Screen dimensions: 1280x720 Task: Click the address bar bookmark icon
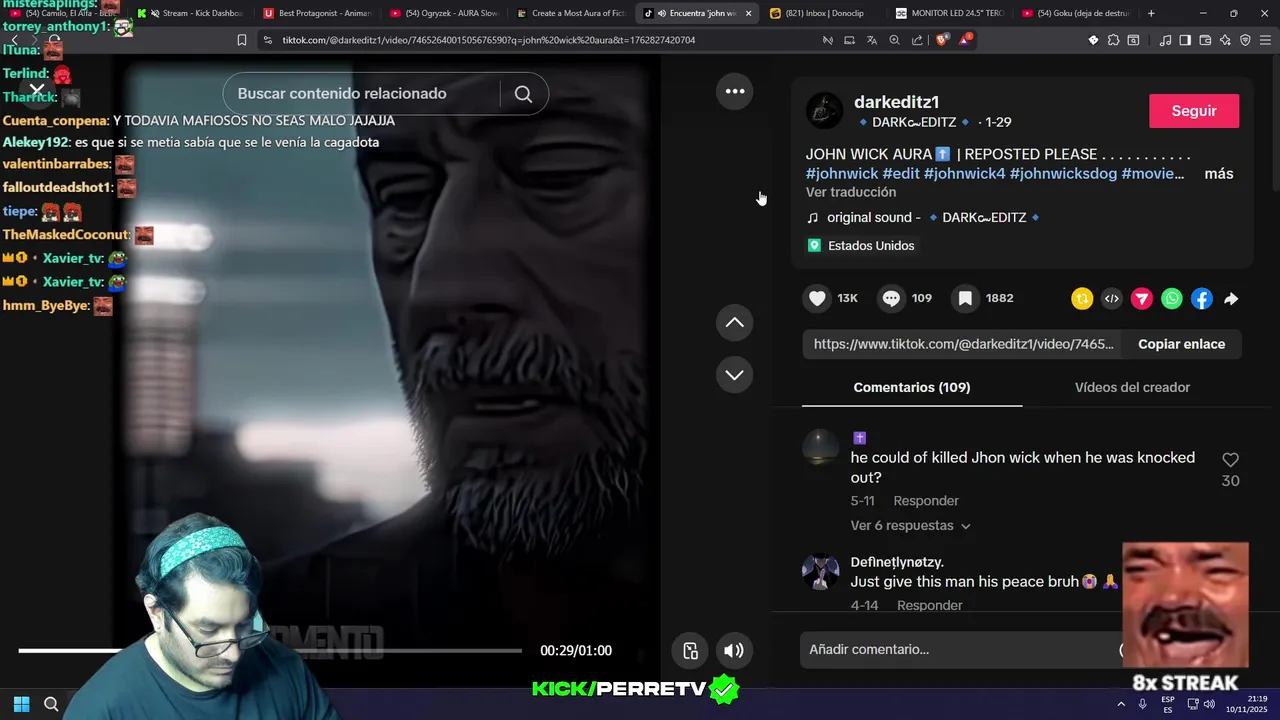[x=241, y=40]
